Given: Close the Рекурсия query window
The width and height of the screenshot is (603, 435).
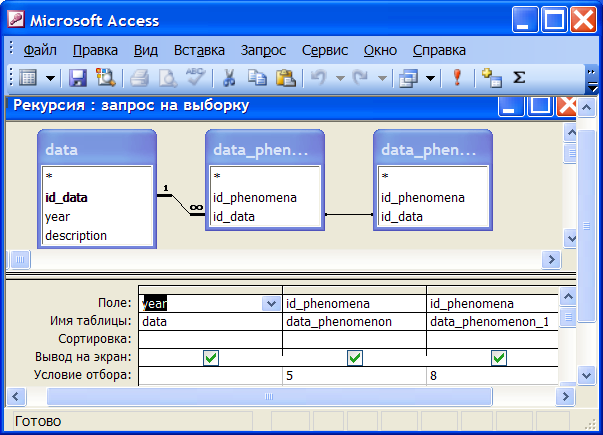Looking at the screenshot, I should coord(566,106).
